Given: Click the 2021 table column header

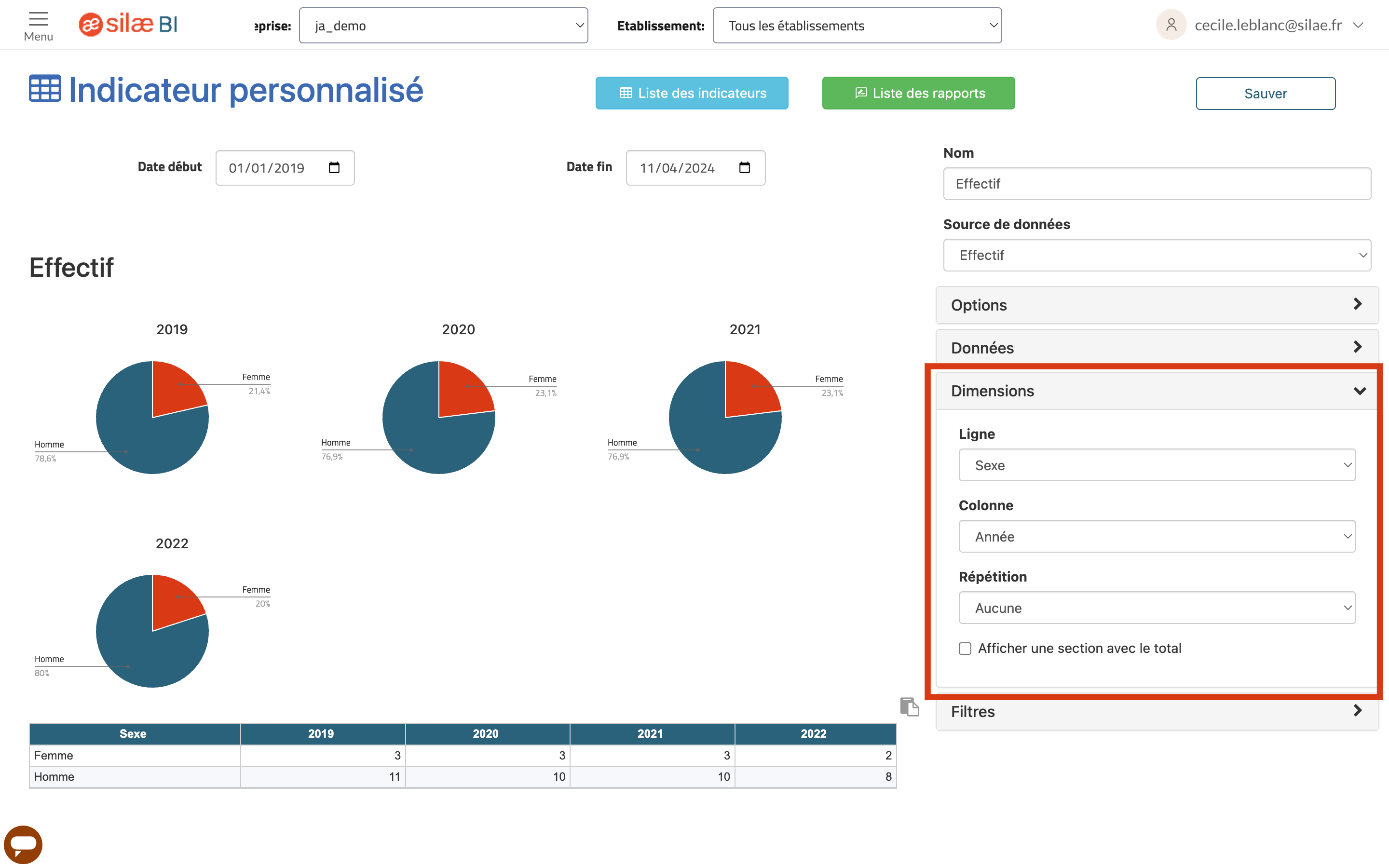Looking at the screenshot, I should click(652, 733).
